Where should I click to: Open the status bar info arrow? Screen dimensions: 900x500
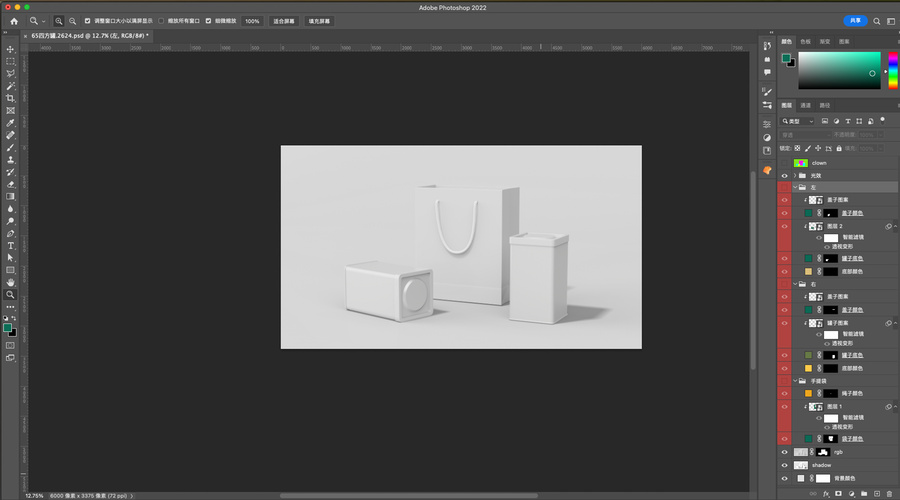click(131, 496)
